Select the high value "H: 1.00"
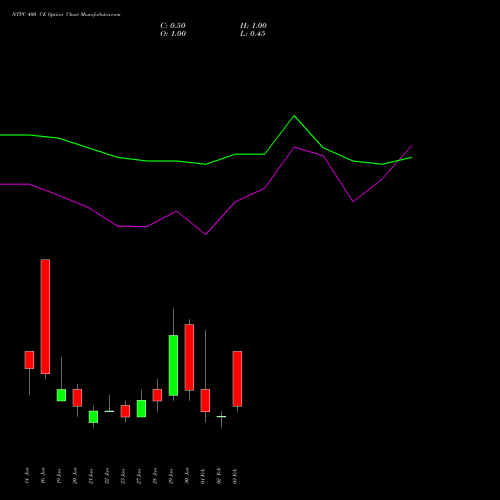 [253, 26]
